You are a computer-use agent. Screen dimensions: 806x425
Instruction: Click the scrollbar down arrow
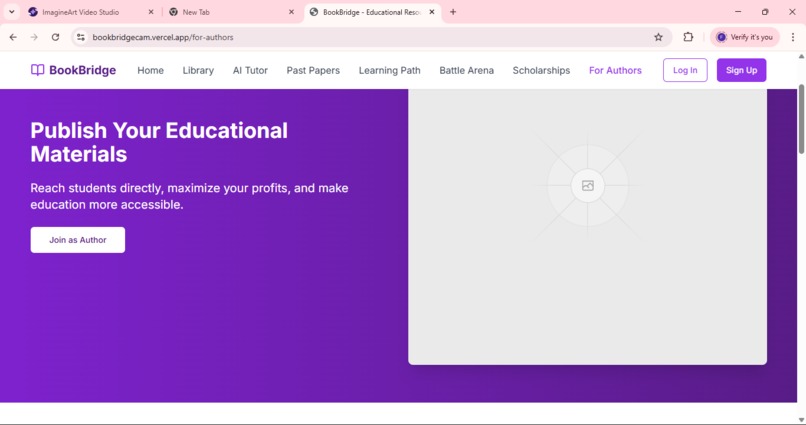801,419
